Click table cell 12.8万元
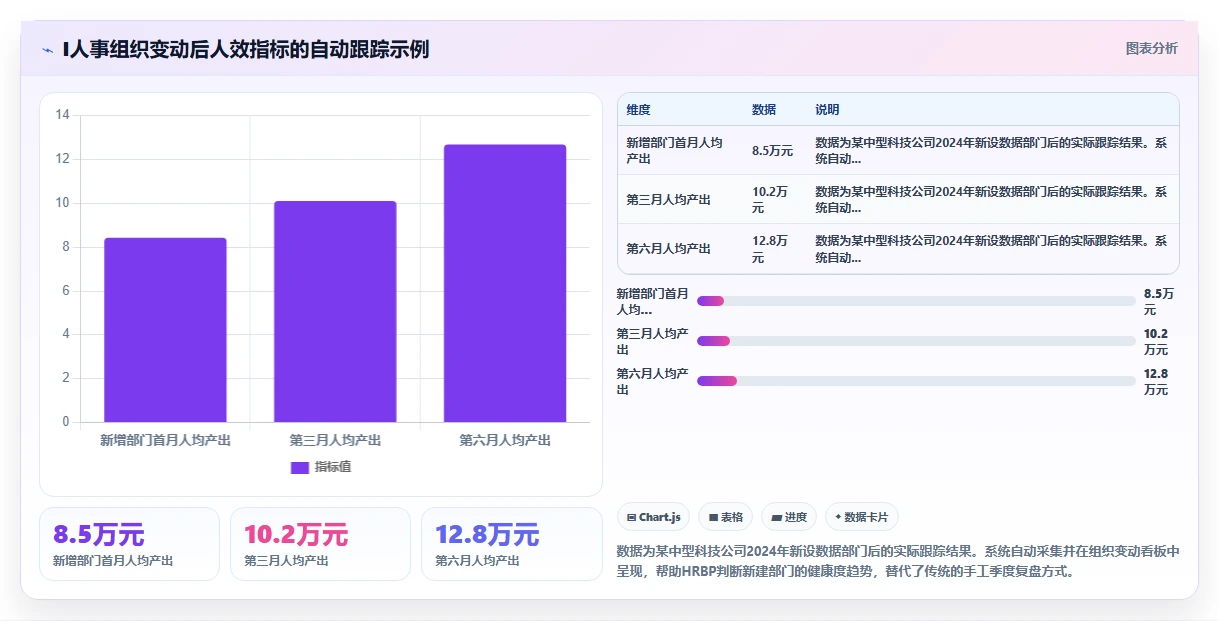The width and height of the screenshot is (1219, 621). [770, 249]
